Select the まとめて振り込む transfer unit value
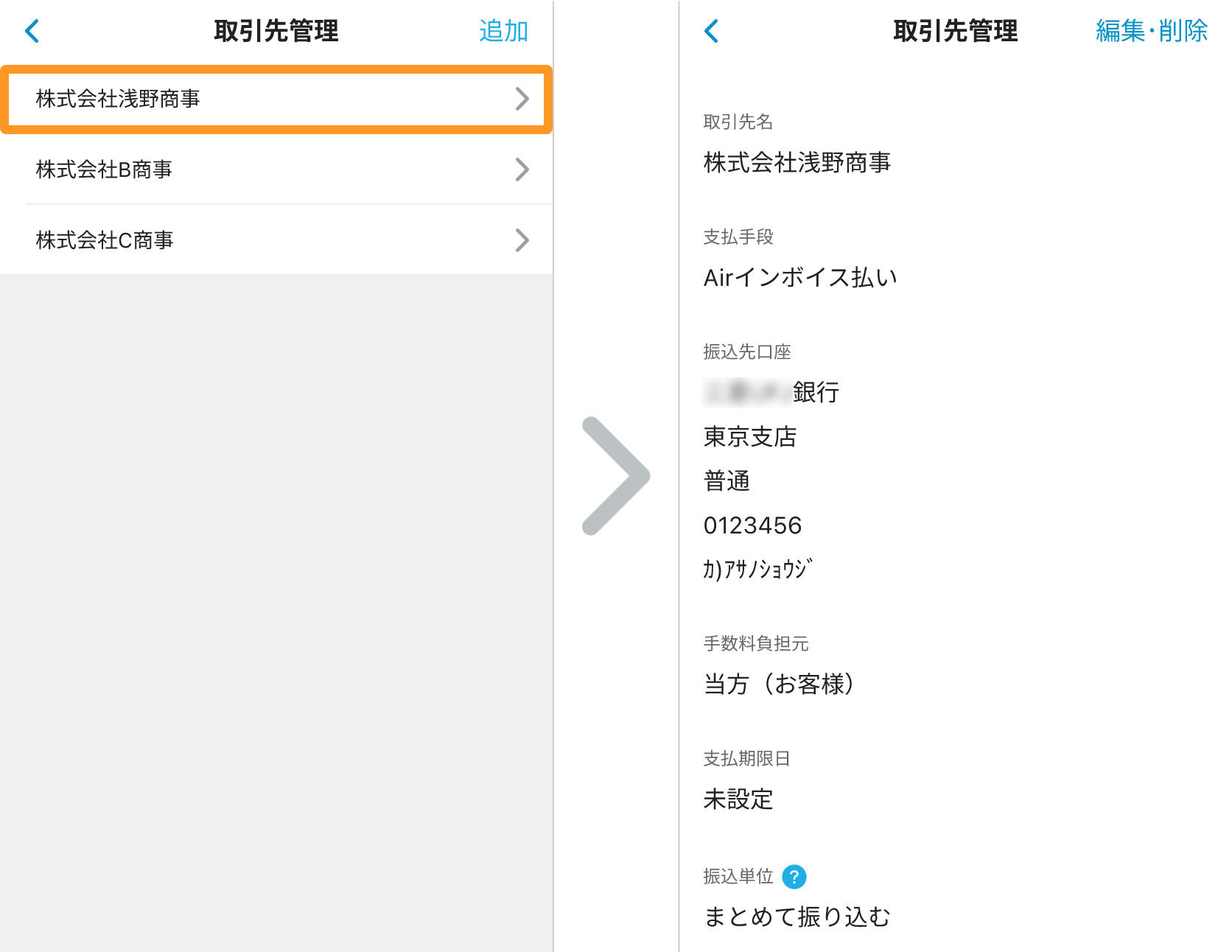 797,917
